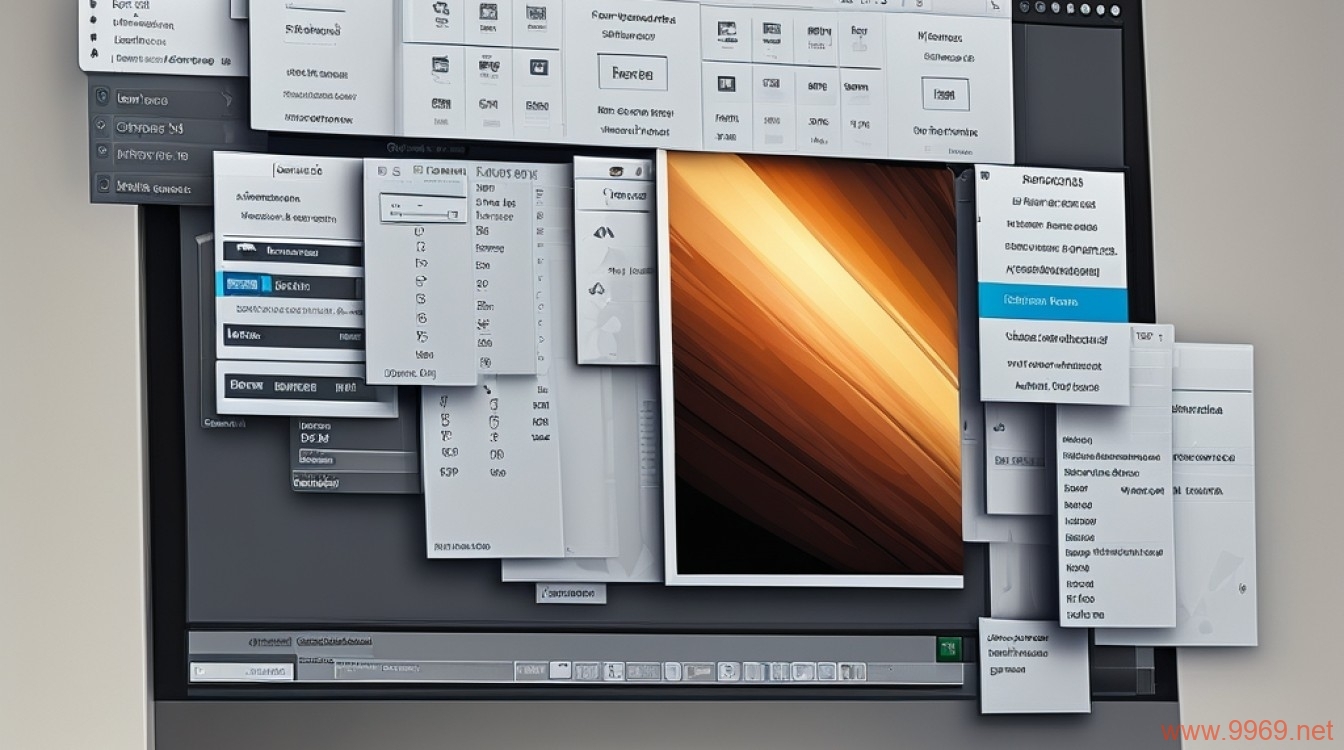Click the green square button on bottom bar
This screenshot has width=1344, height=750.
(949, 647)
